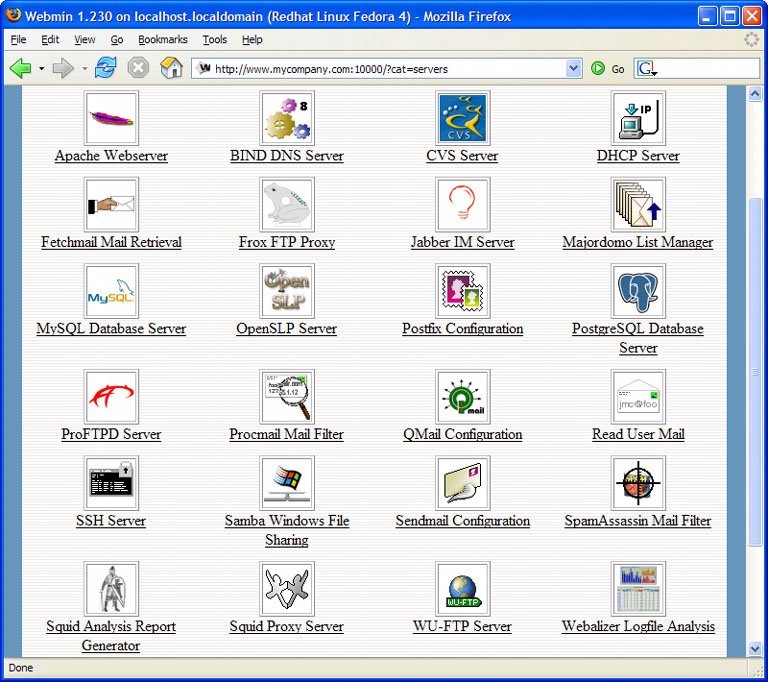
Task: Open the Tools menu
Action: pyautogui.click(x=214, y=40)
